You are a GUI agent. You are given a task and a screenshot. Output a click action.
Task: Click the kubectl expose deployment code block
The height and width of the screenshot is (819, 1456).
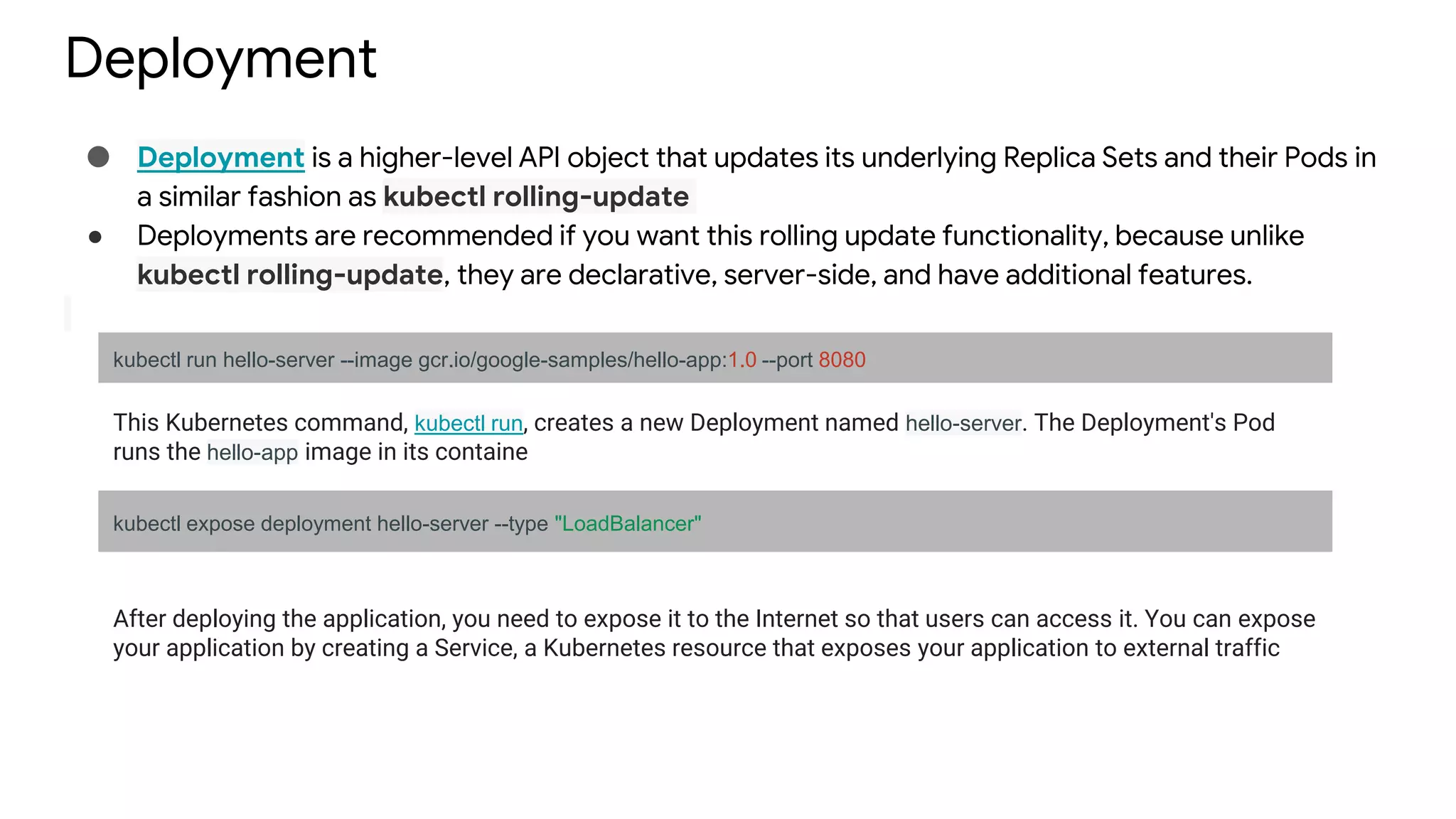tap(714, 521)
